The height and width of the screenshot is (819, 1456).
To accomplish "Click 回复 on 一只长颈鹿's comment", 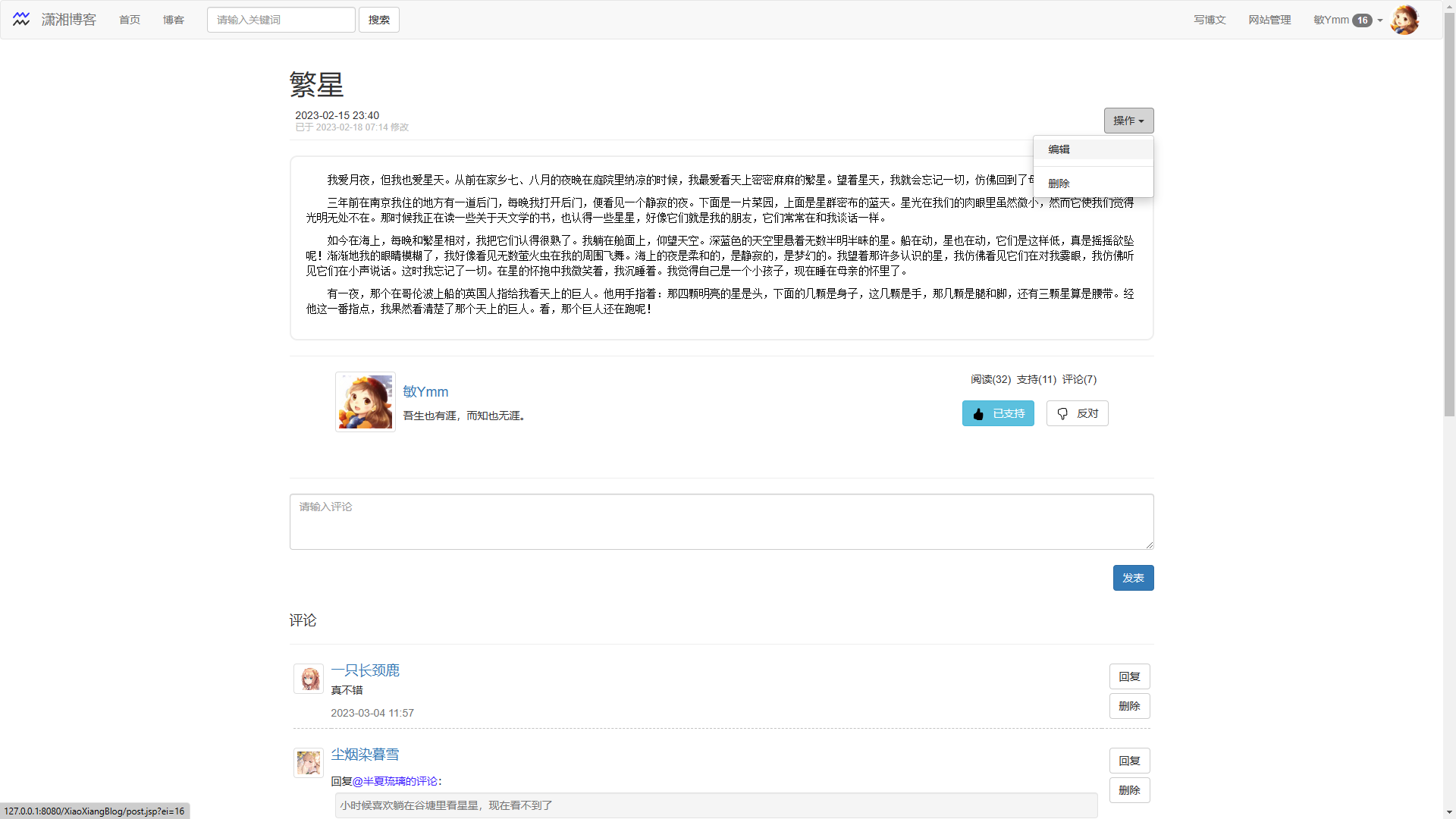I will (x=1129, y=676).
